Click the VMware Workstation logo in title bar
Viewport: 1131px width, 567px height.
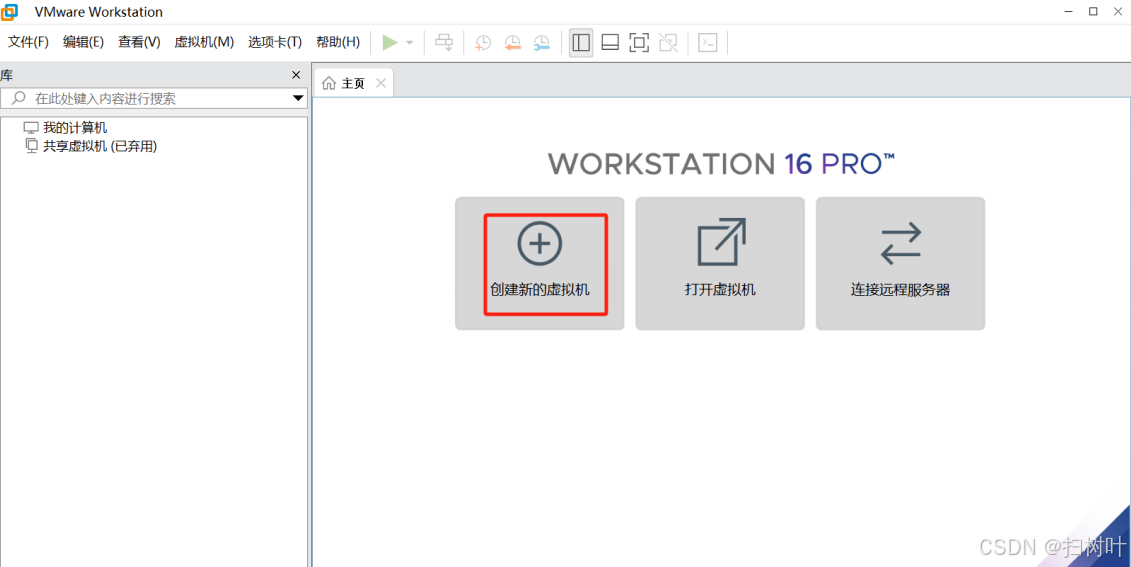pyautogui.click(x=10, y=12)
